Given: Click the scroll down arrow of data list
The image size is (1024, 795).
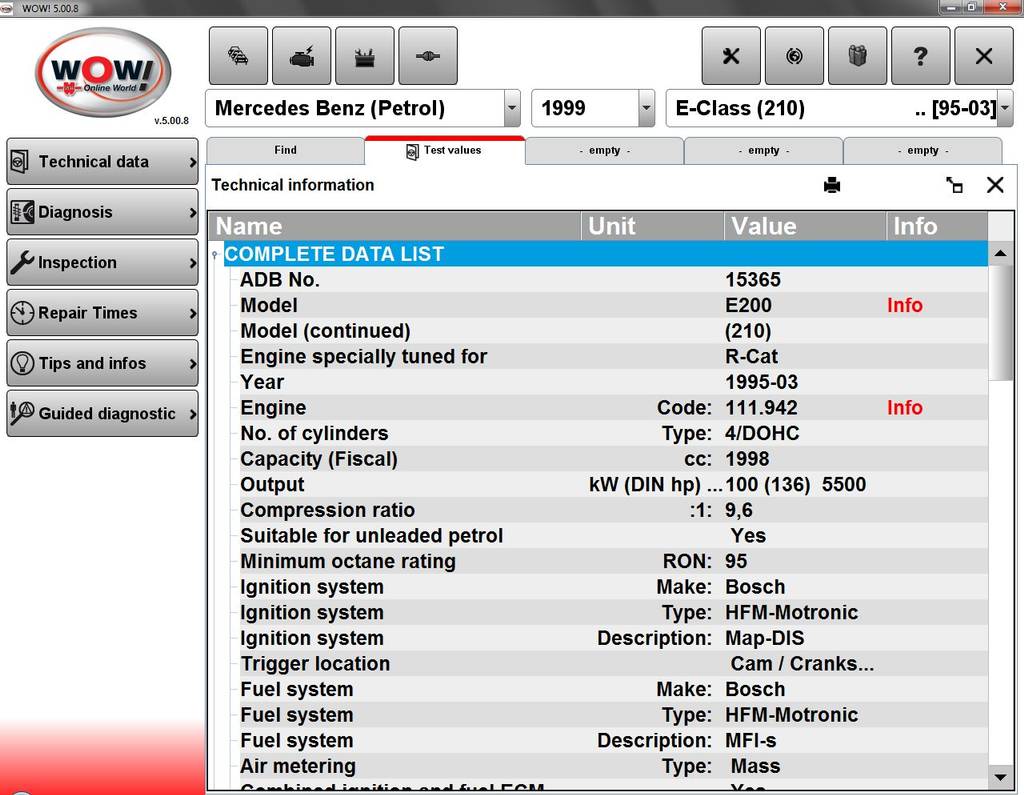Looking at the screenshot, I should pos(1000,777).
